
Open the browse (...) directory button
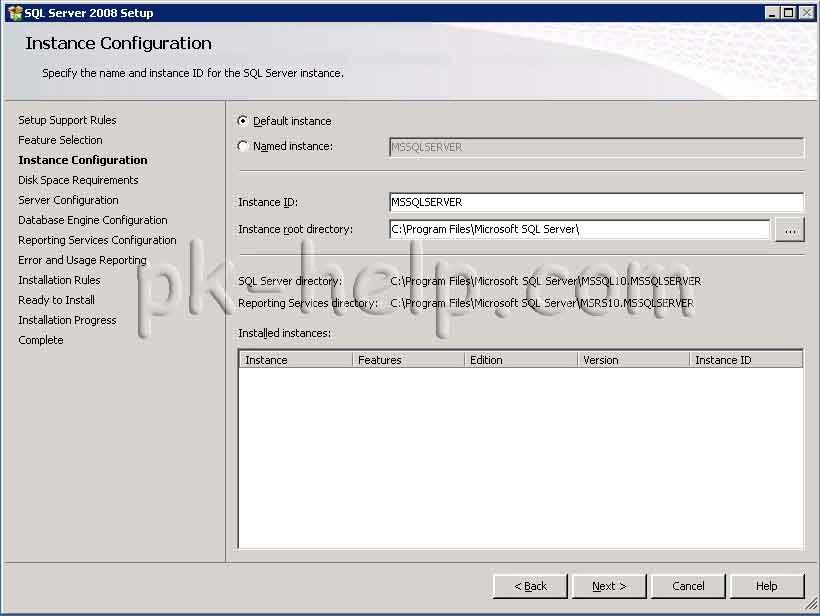790,230
